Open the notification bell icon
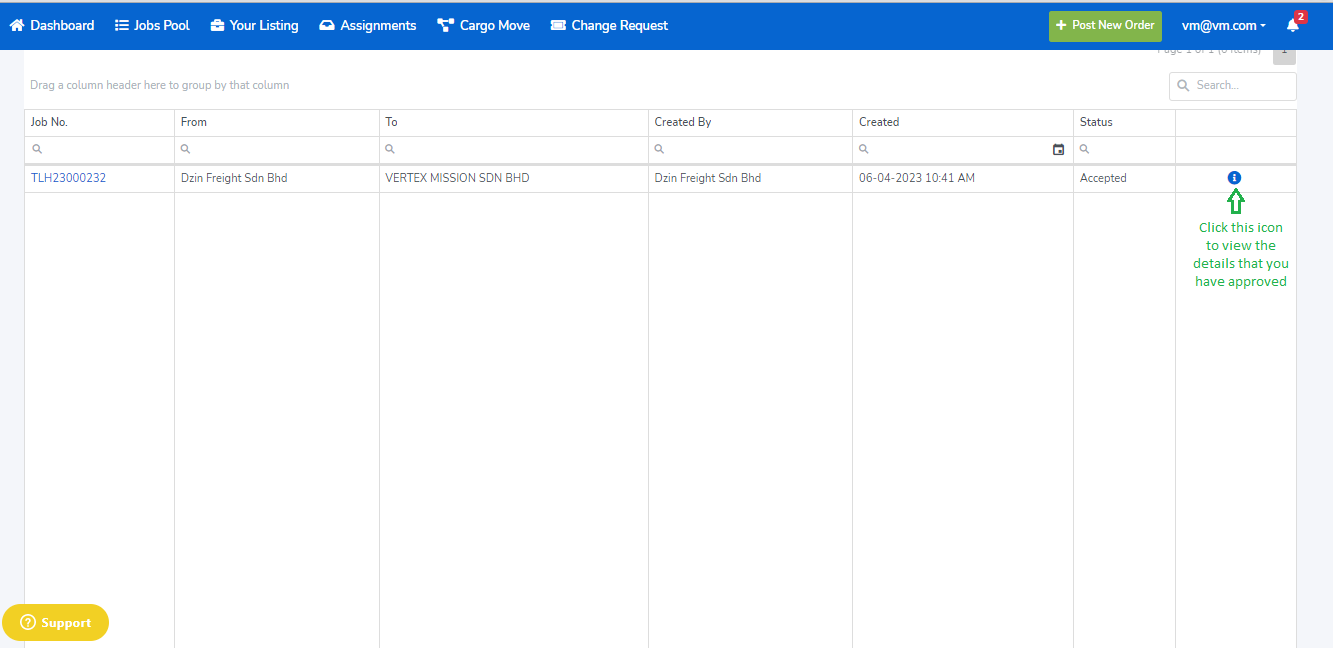1333x648 pixels. pyautogui.click(x=1293, y=26)
